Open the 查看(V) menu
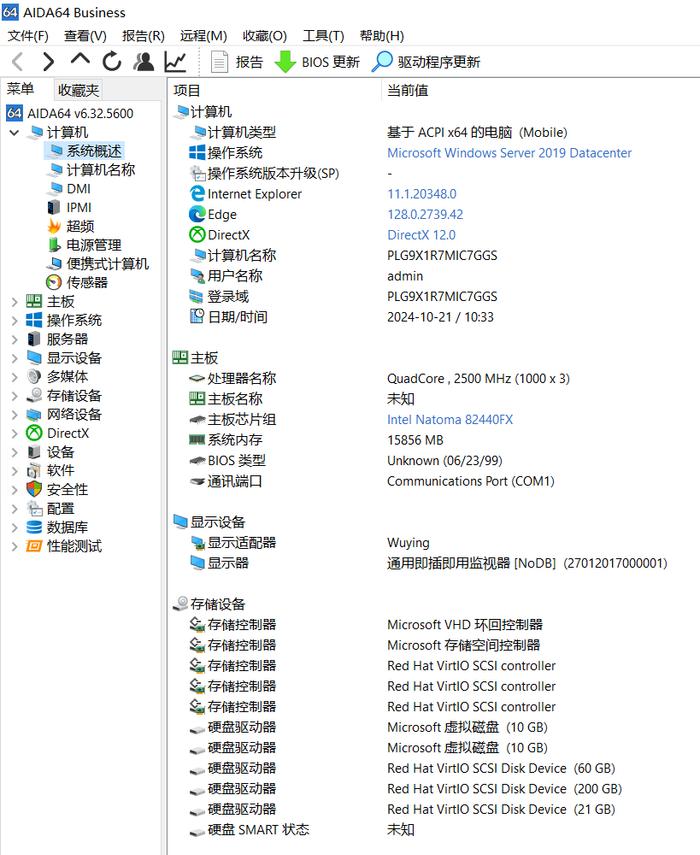This screenshot has width=700, height=855. coord(85,36)
